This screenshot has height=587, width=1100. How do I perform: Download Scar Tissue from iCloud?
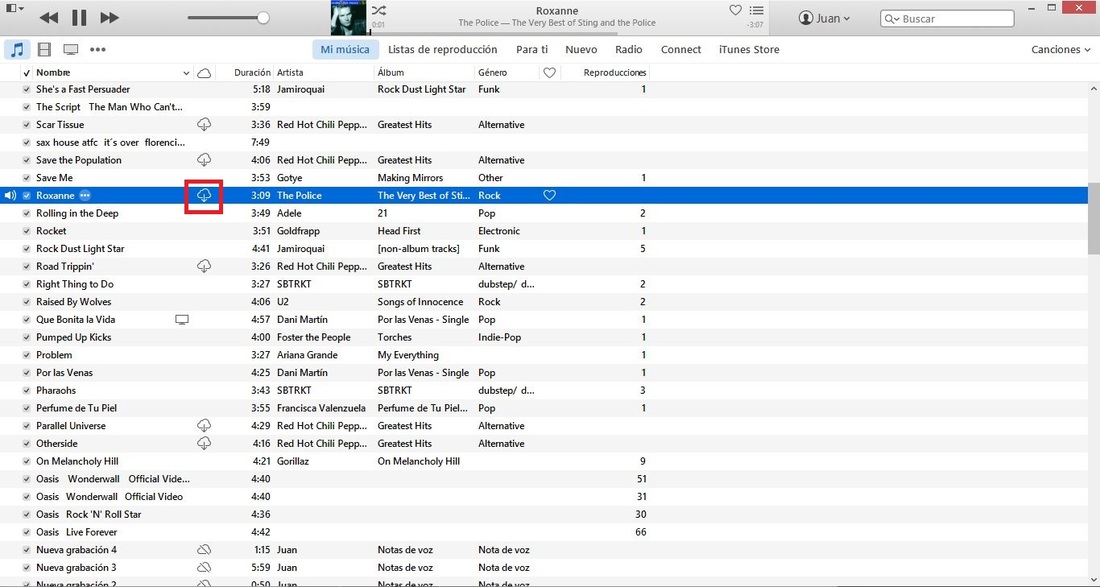(204, 124)
